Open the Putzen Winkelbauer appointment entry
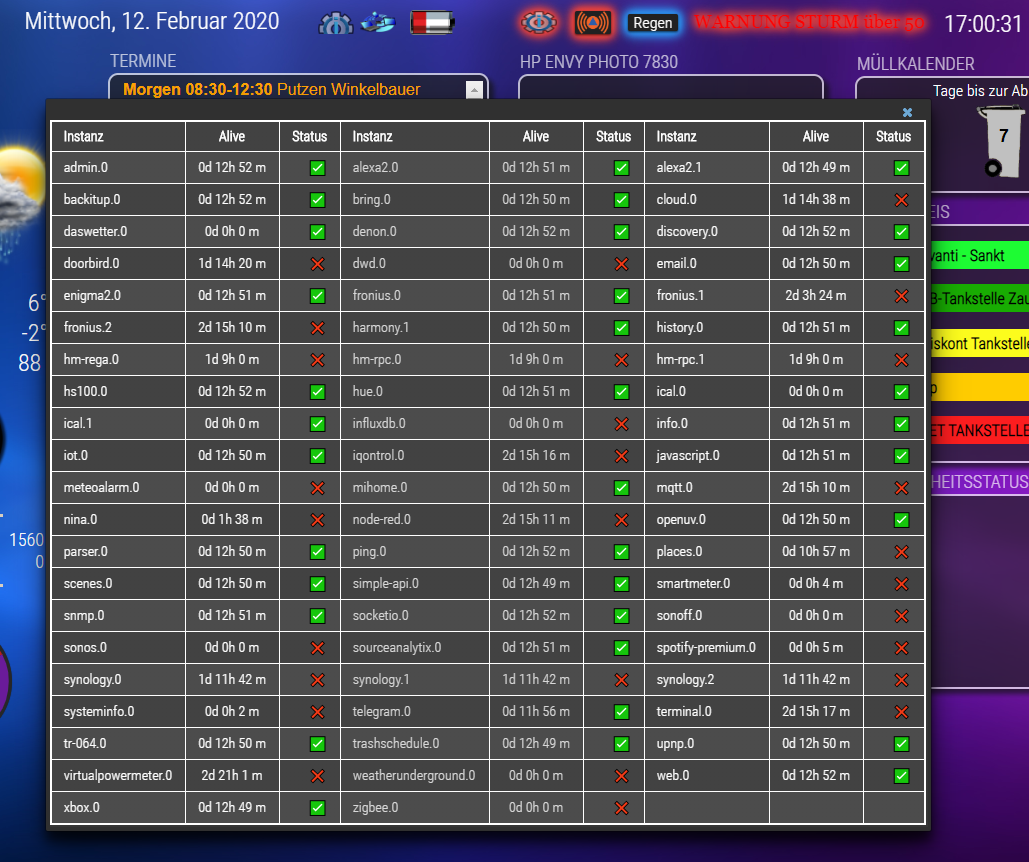Viewport: 1029px width, 862px height. (272, 89)
